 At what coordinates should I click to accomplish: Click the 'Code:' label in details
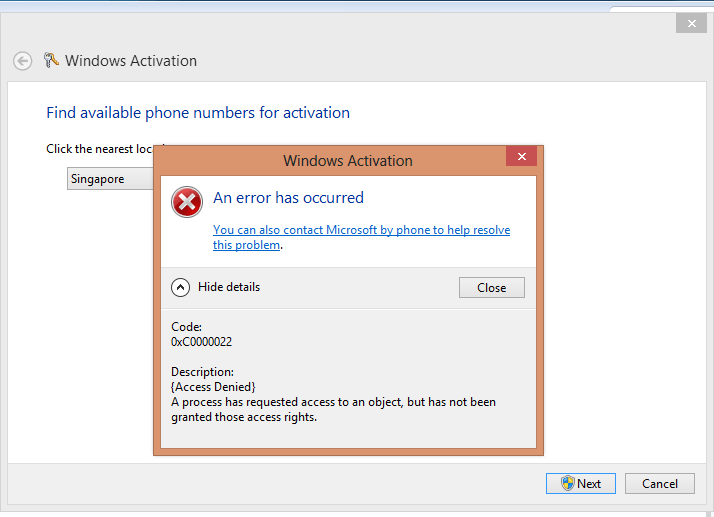coord(186,327)
